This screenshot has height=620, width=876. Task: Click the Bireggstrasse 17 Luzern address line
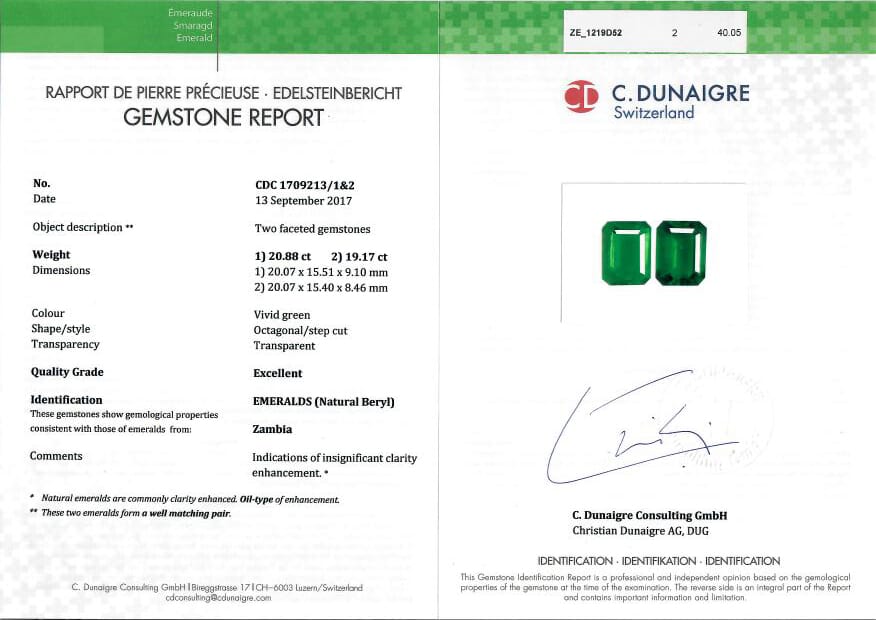(217, 588)
